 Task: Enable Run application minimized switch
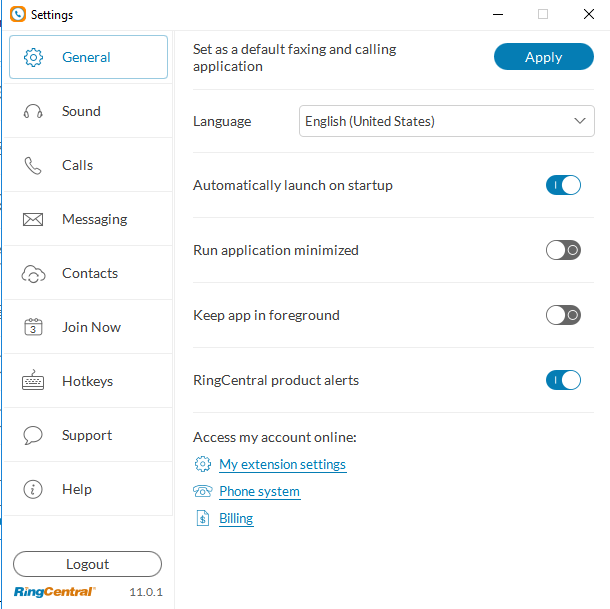tap(563, 250)
